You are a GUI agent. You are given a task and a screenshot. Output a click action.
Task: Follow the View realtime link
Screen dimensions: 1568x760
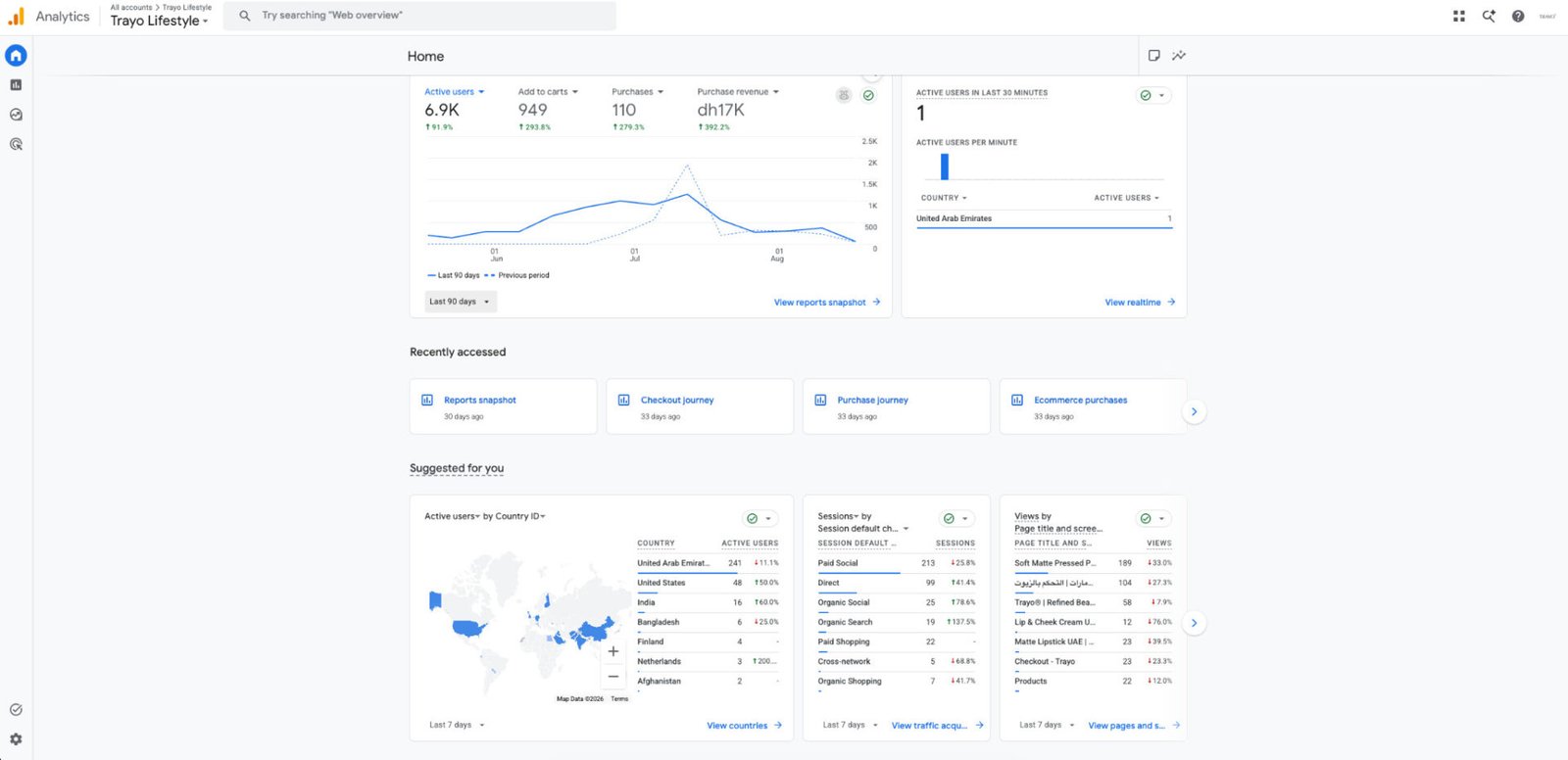pos(1140,303)
